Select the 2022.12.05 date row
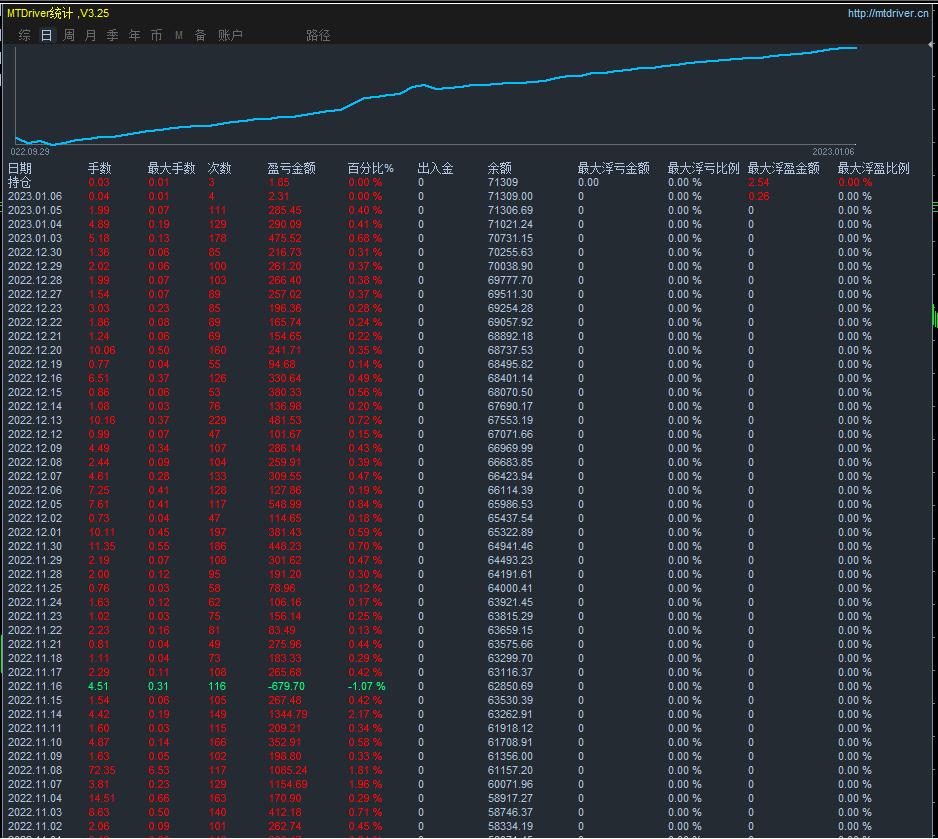Image resolution: width=938 pixels, height=839 pixels. (35, 504)
